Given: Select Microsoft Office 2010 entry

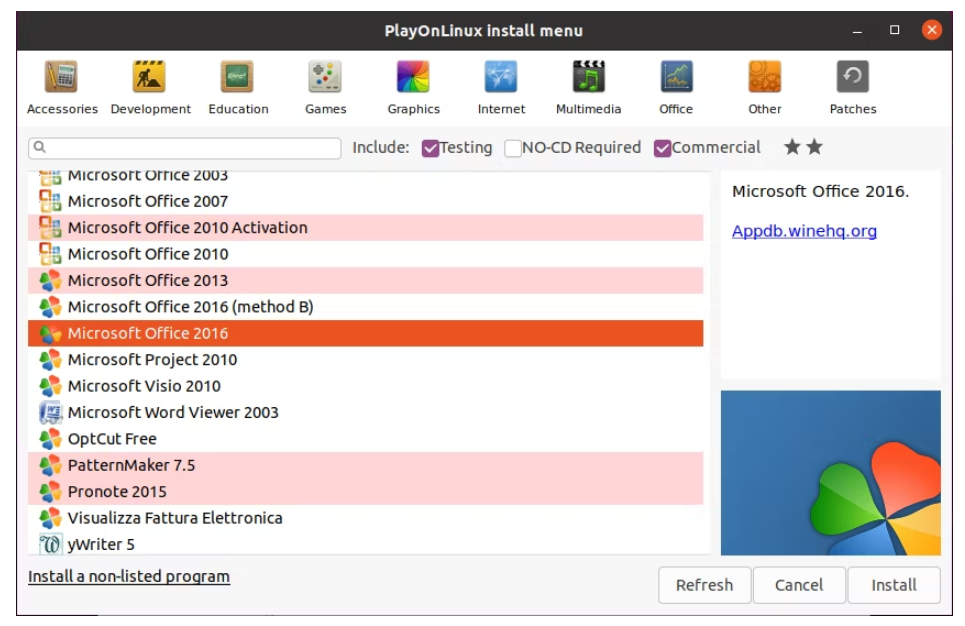Looking at the screenshot, I should 366,254.
